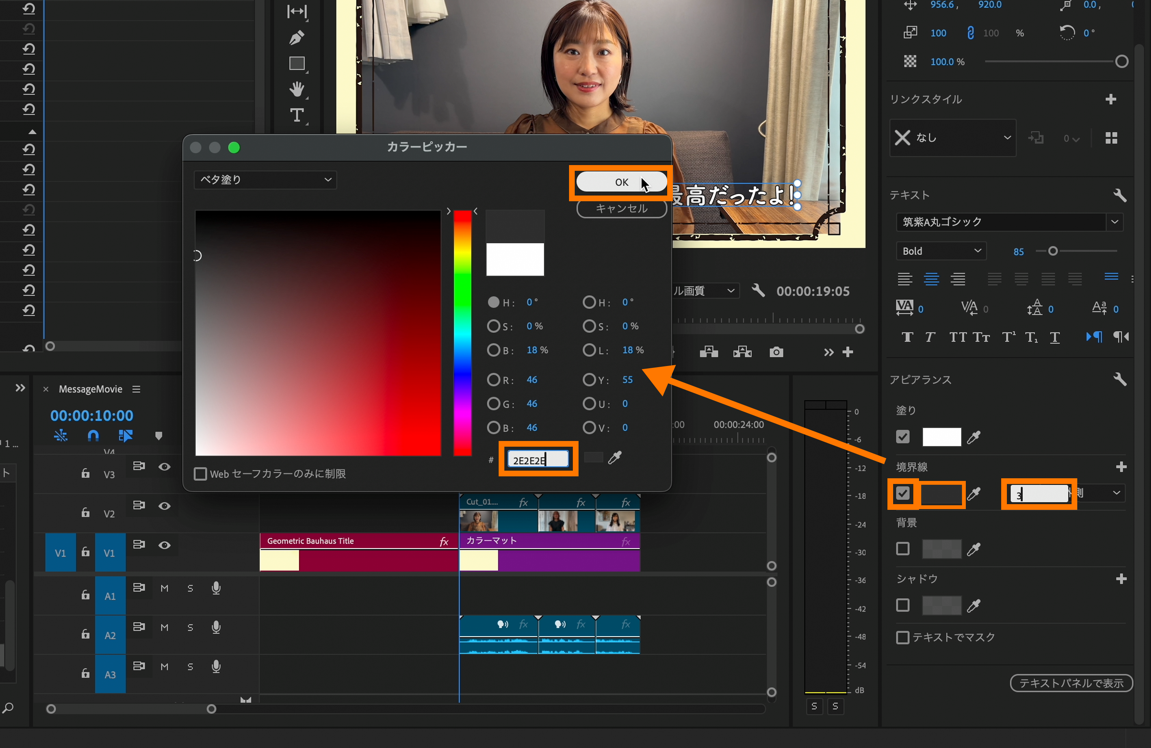Open the Bold font style dropdown
This screenshot has height=748, width=1151.
coord(941,251)
